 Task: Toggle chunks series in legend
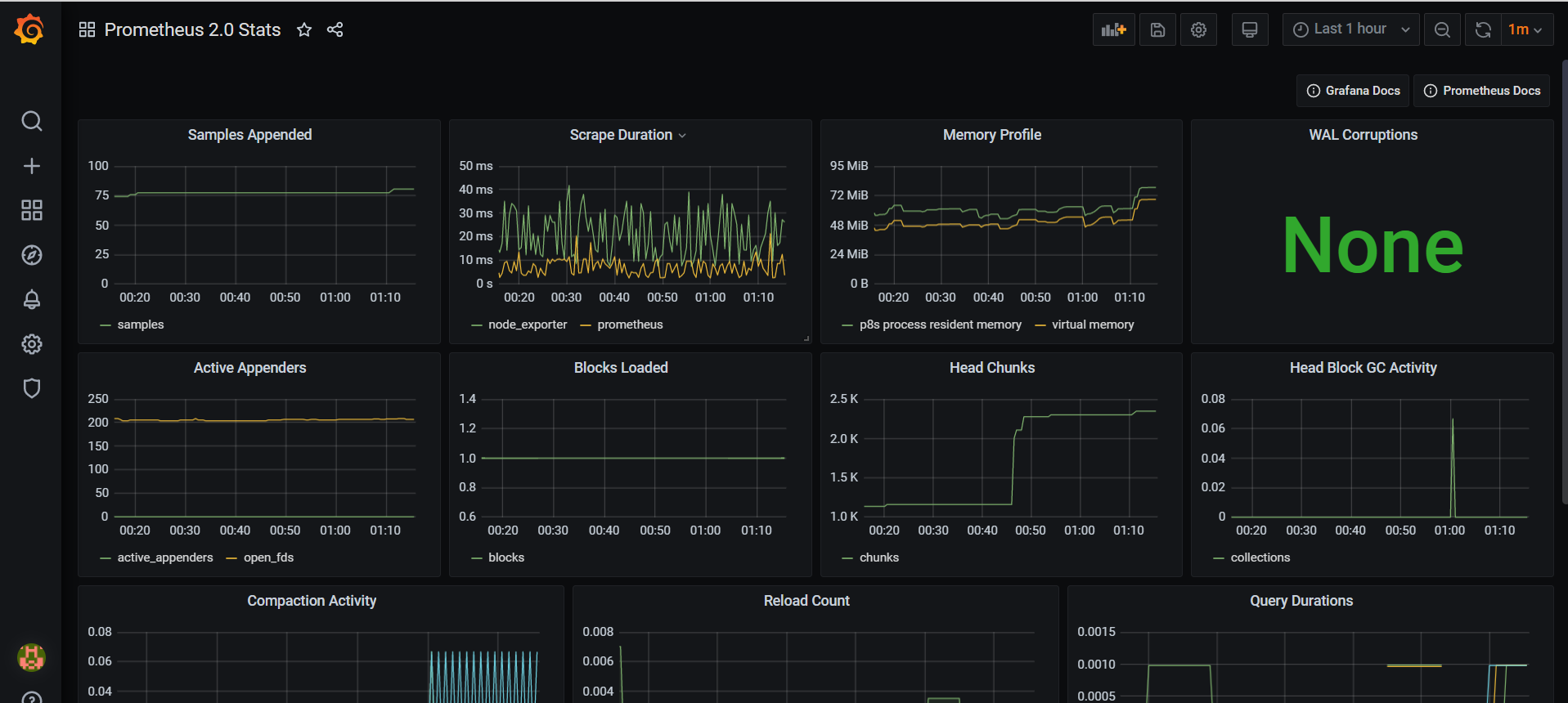click(878, 557)
